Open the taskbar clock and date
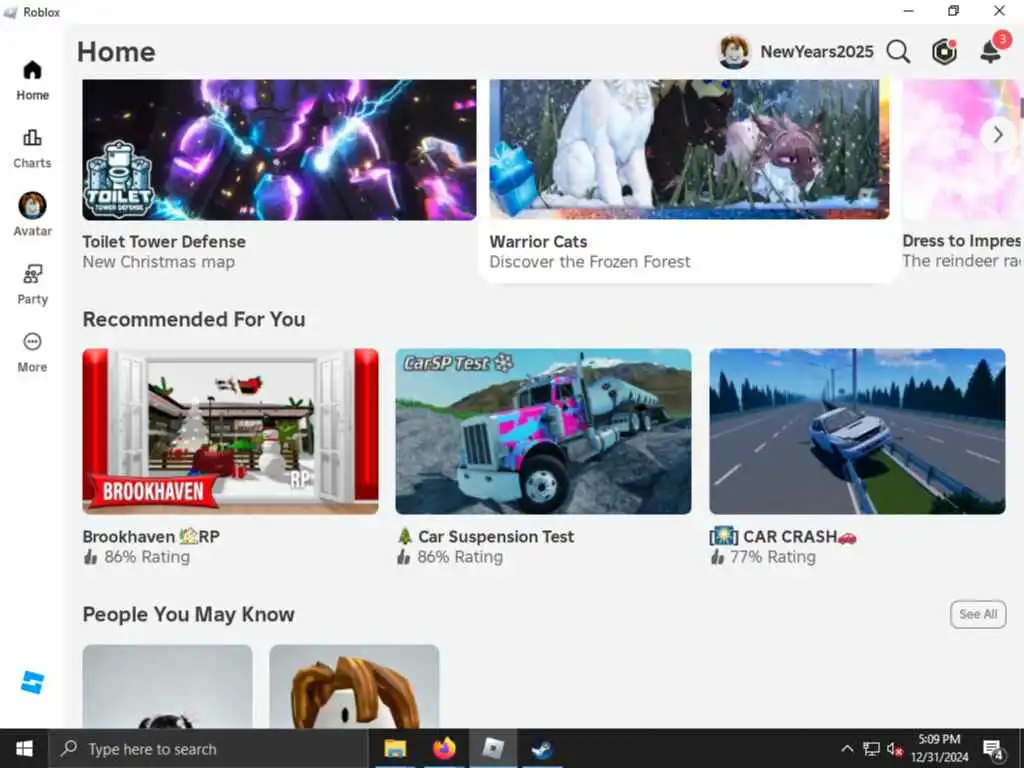This screenshot has width=1024, height=768. tap(939, 748)
